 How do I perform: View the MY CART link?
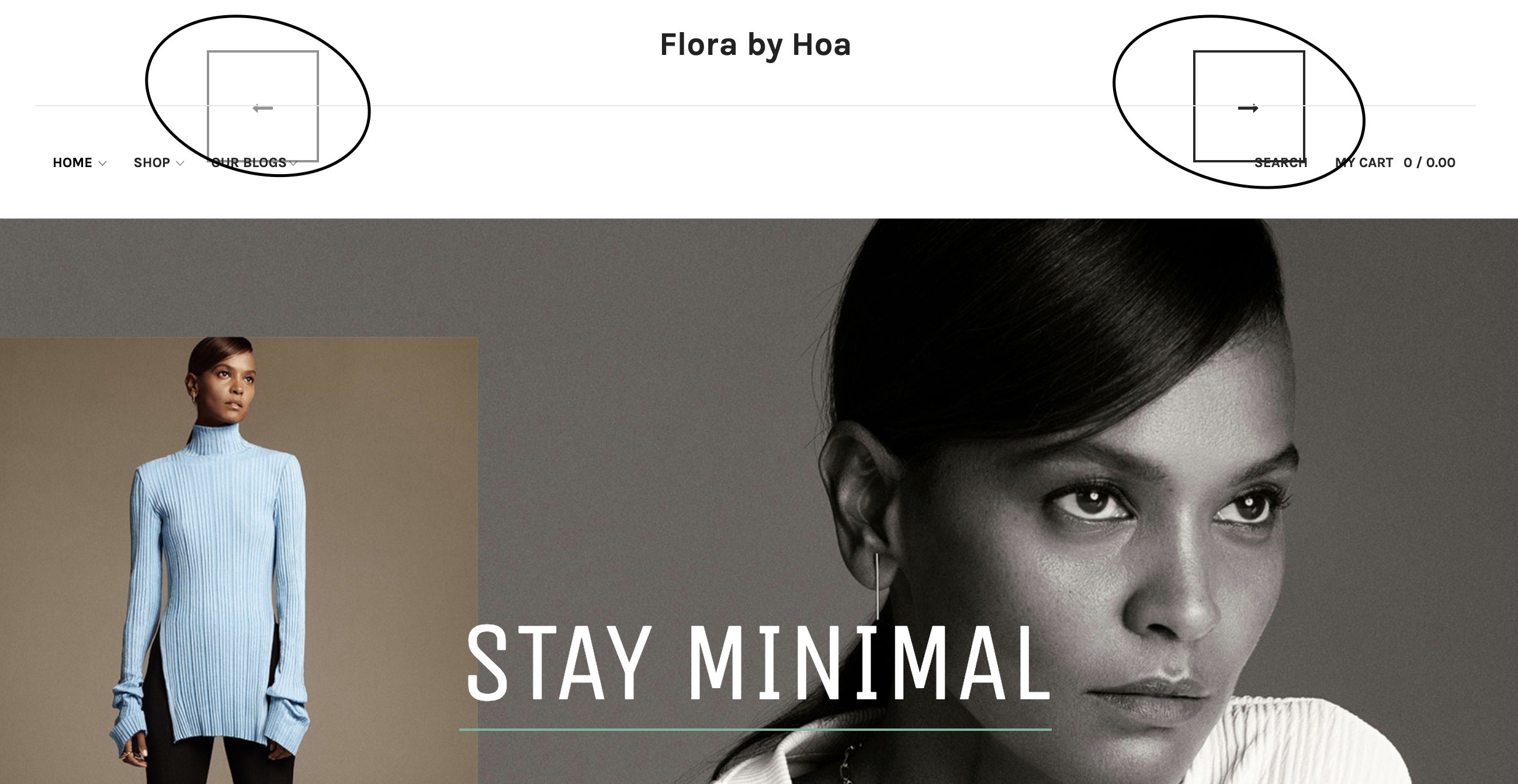1364,162
